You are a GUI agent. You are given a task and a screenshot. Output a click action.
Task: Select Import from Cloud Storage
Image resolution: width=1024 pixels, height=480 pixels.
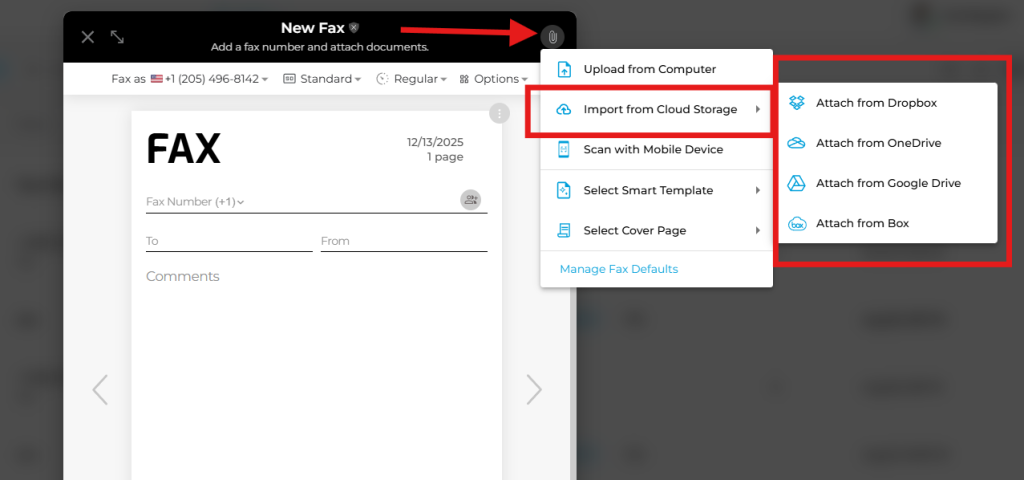[x=656, y=110]
